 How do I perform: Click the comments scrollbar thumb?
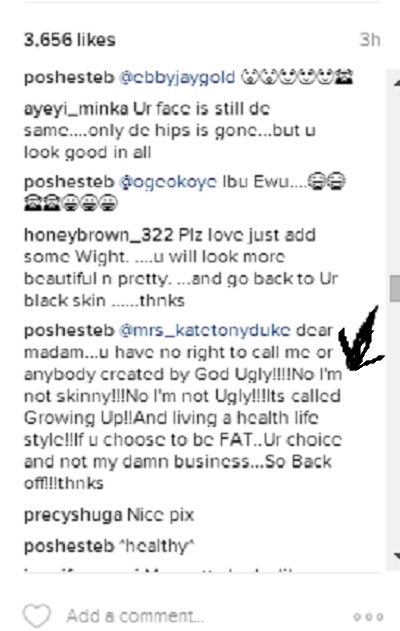tap(395, 289)
